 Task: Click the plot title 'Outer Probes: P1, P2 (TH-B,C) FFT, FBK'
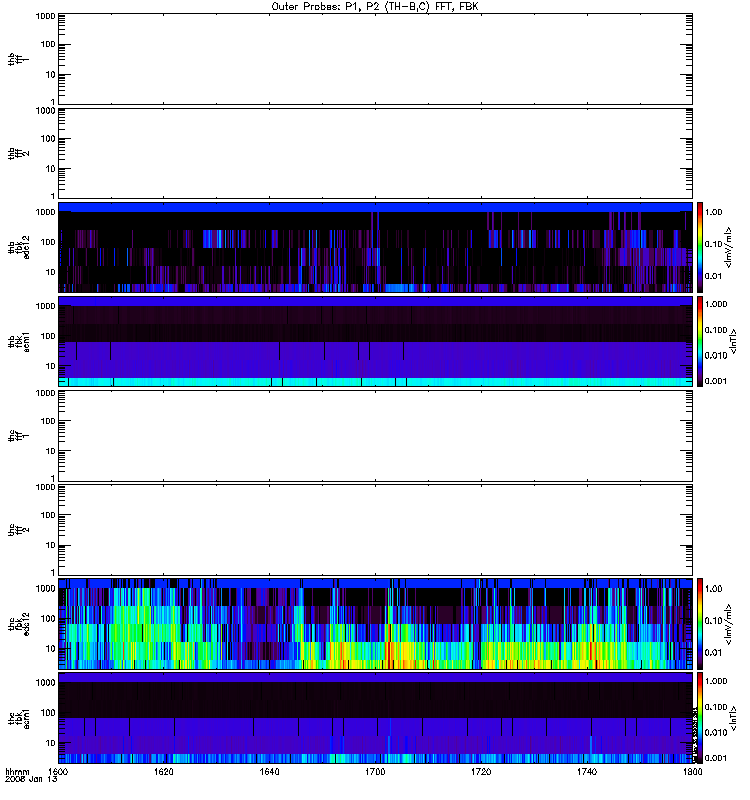coord(375,6)
